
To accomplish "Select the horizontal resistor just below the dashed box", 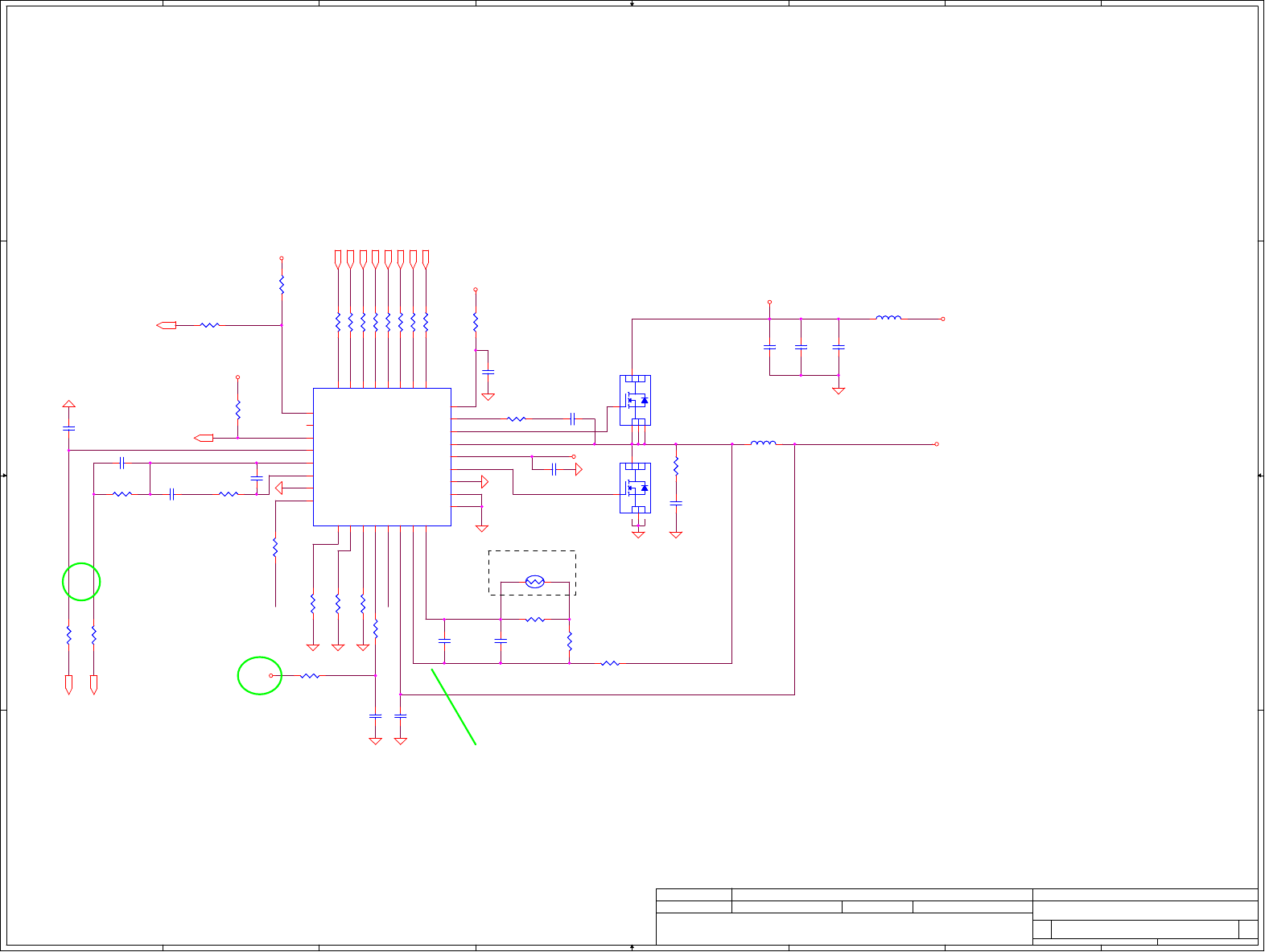I will pos(535,620).
